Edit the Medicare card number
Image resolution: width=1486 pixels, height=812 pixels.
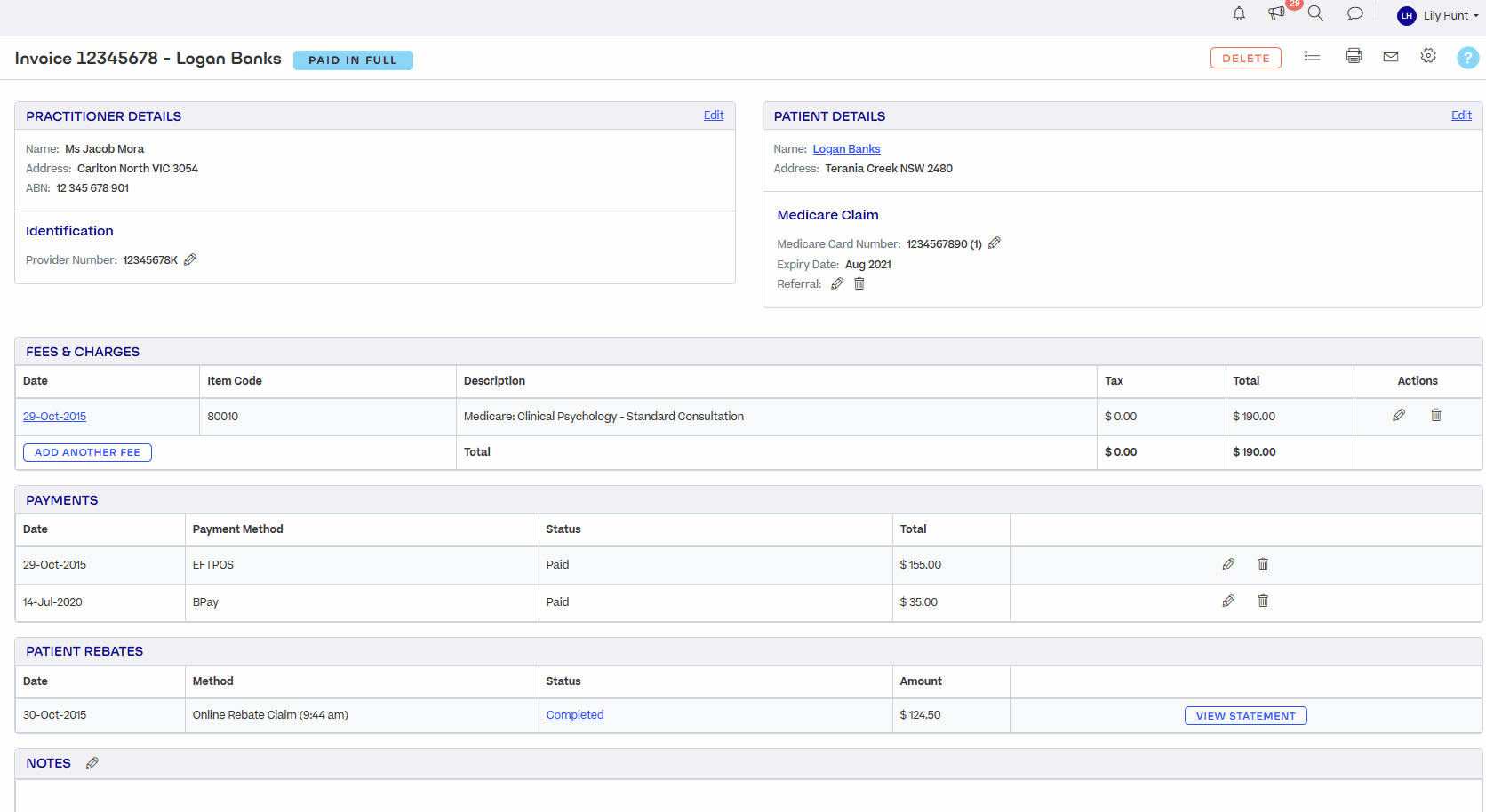(x=995, y=243)
